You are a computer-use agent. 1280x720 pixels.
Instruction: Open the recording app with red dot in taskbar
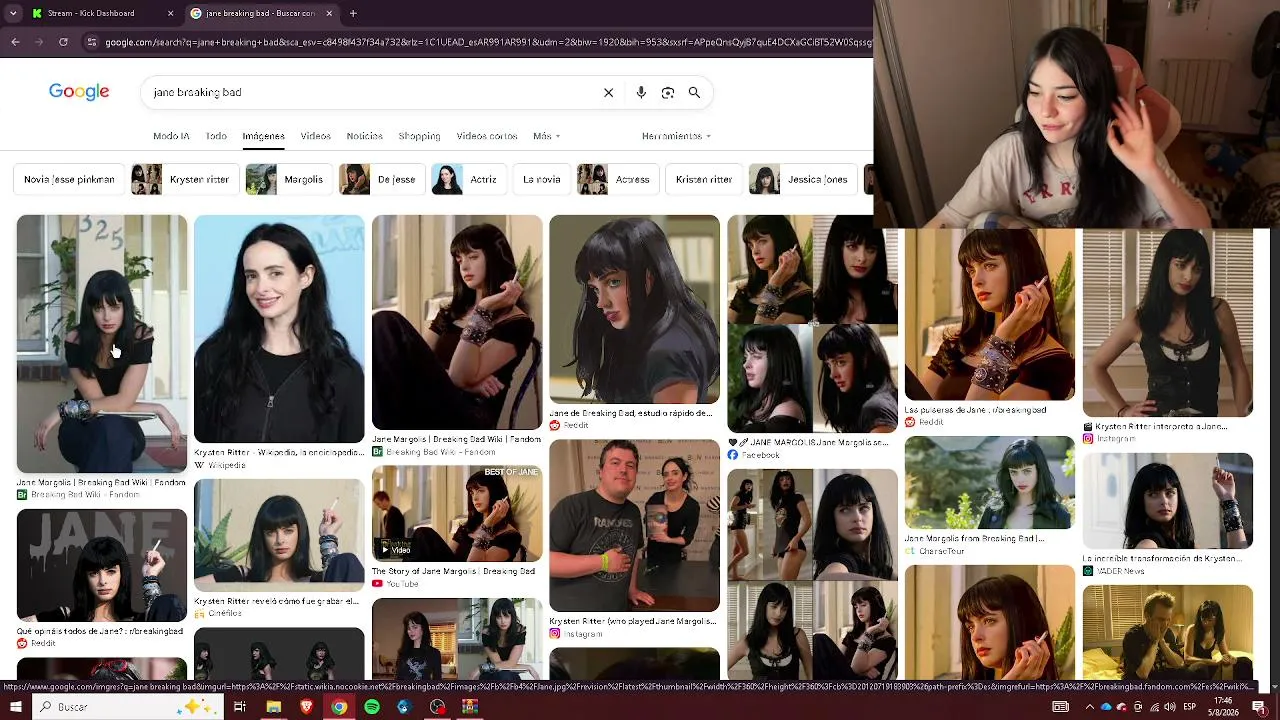[437, 707]
